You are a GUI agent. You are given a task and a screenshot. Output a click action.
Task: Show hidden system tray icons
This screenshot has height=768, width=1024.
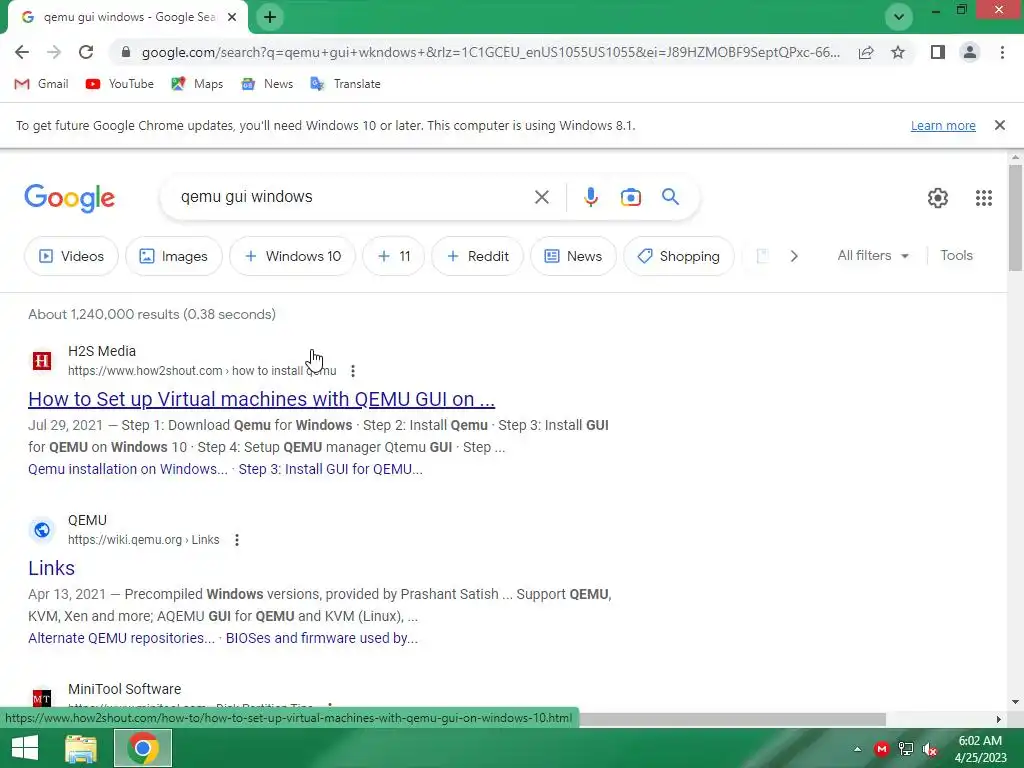[857, 749]
